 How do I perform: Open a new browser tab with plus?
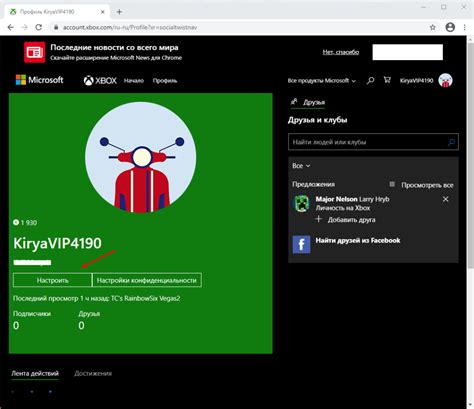pos(119,12)
